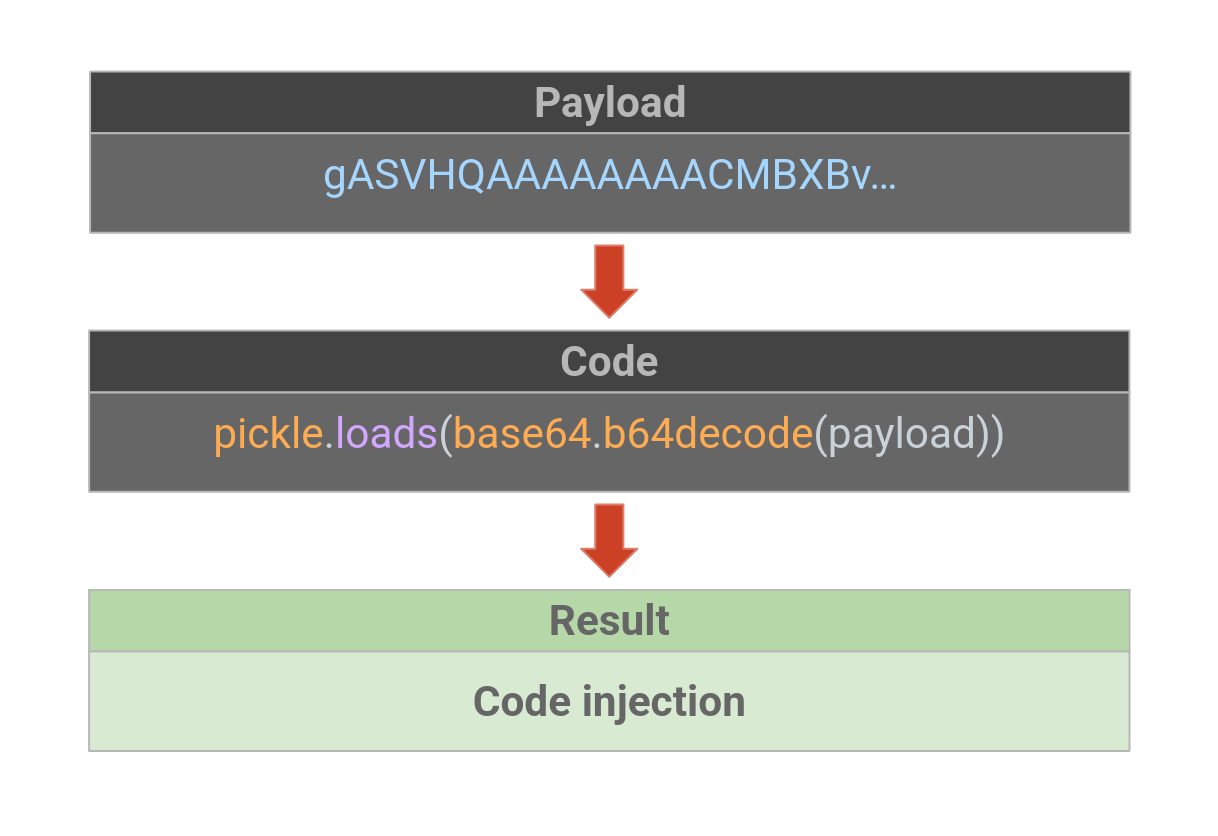Click the Result header title
The image size is (1218, 836).
[x=609, y=620]
